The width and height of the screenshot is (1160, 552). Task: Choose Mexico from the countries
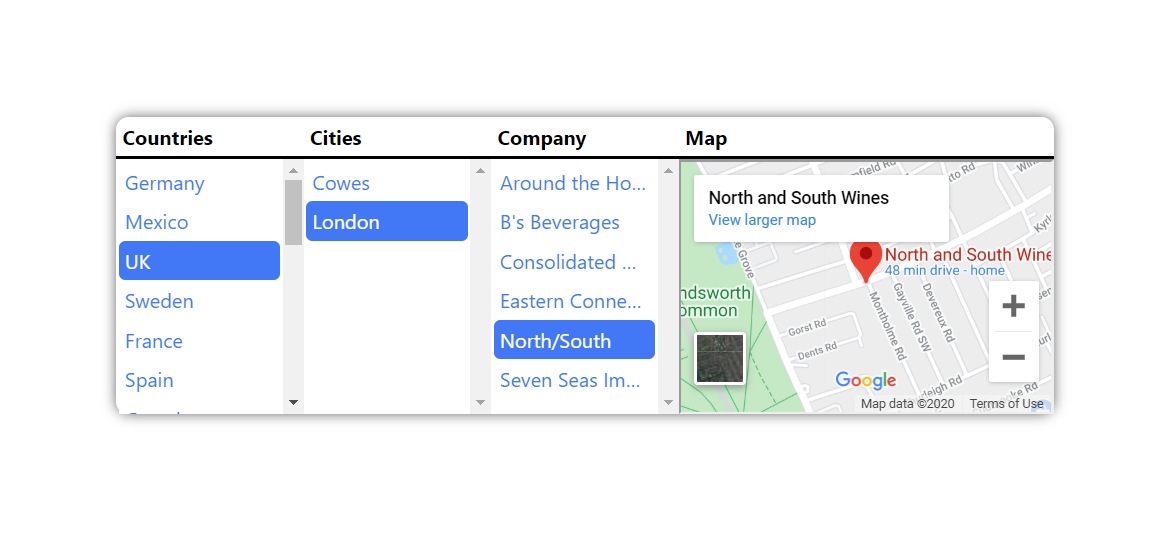point(157,222)
